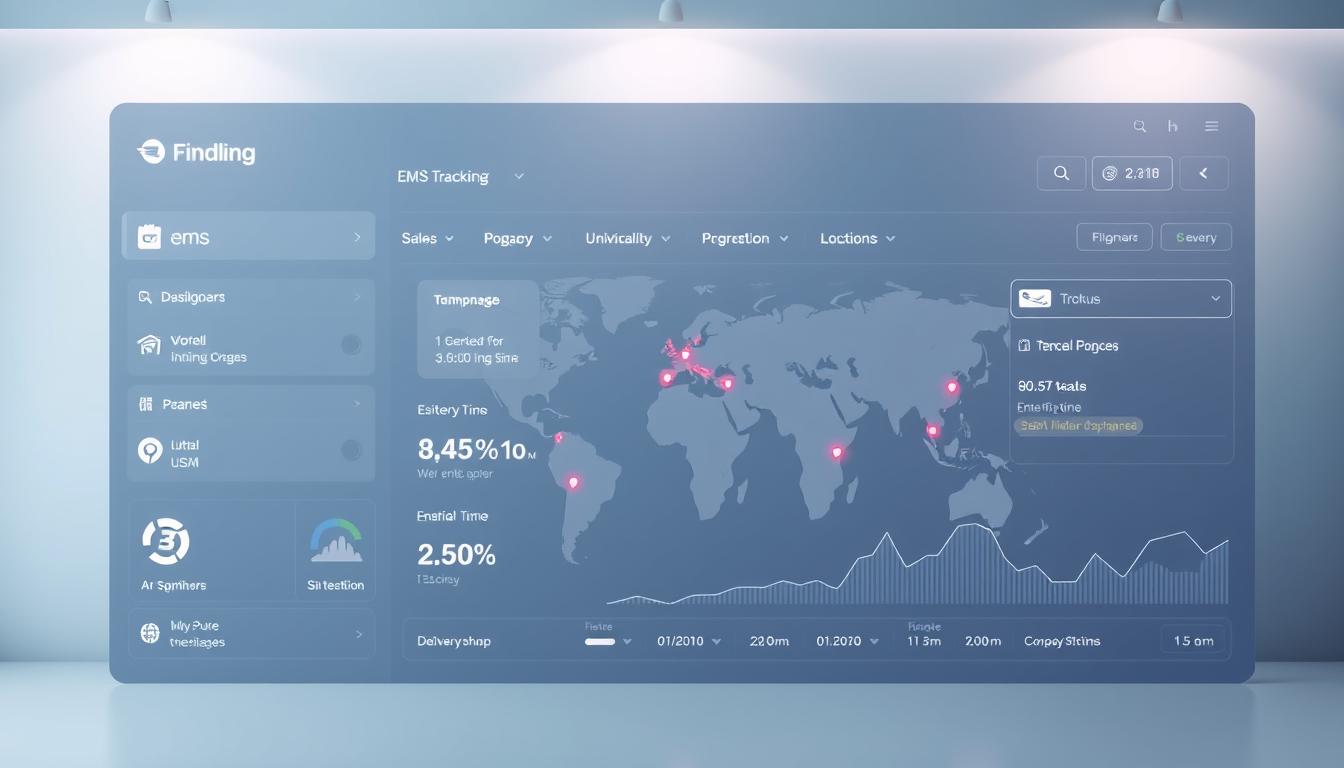Click the icon beside Peanes
The width and height of the screenshot is (1344, 768).
tap(145, 404)
